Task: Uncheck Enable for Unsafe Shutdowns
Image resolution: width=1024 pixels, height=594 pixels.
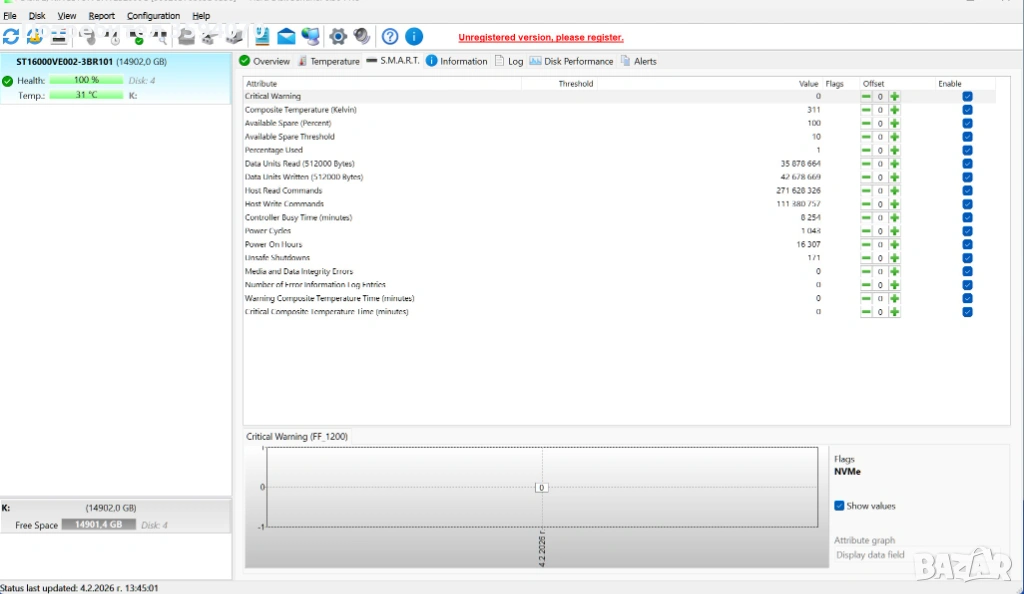Action: tap(967, 258)
